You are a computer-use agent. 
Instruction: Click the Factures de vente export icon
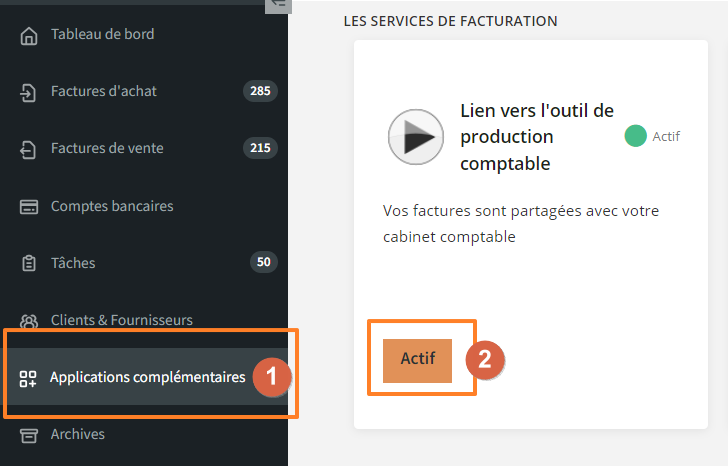(28, 149)
